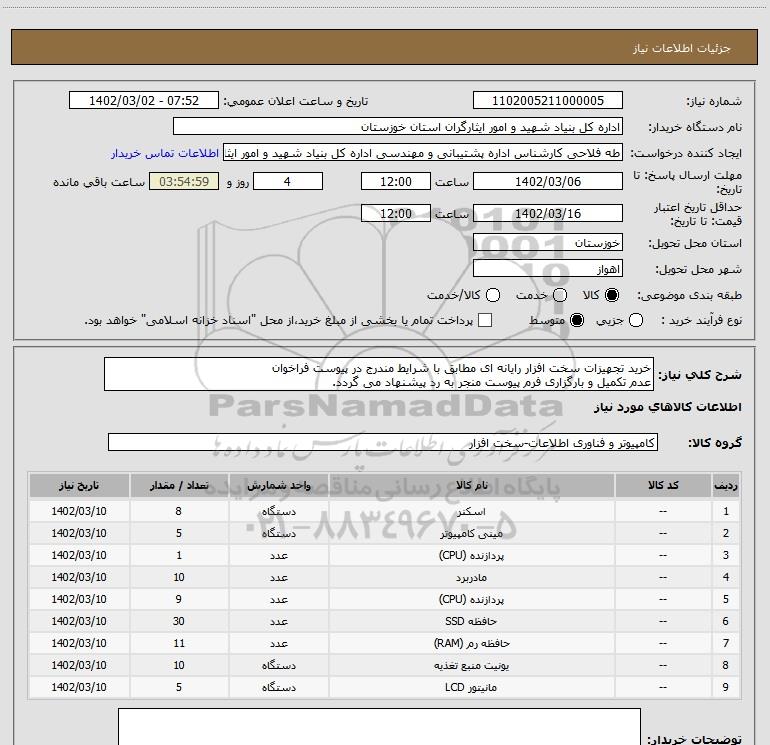Click the quantity 11 in RAM row

point(179,643)
